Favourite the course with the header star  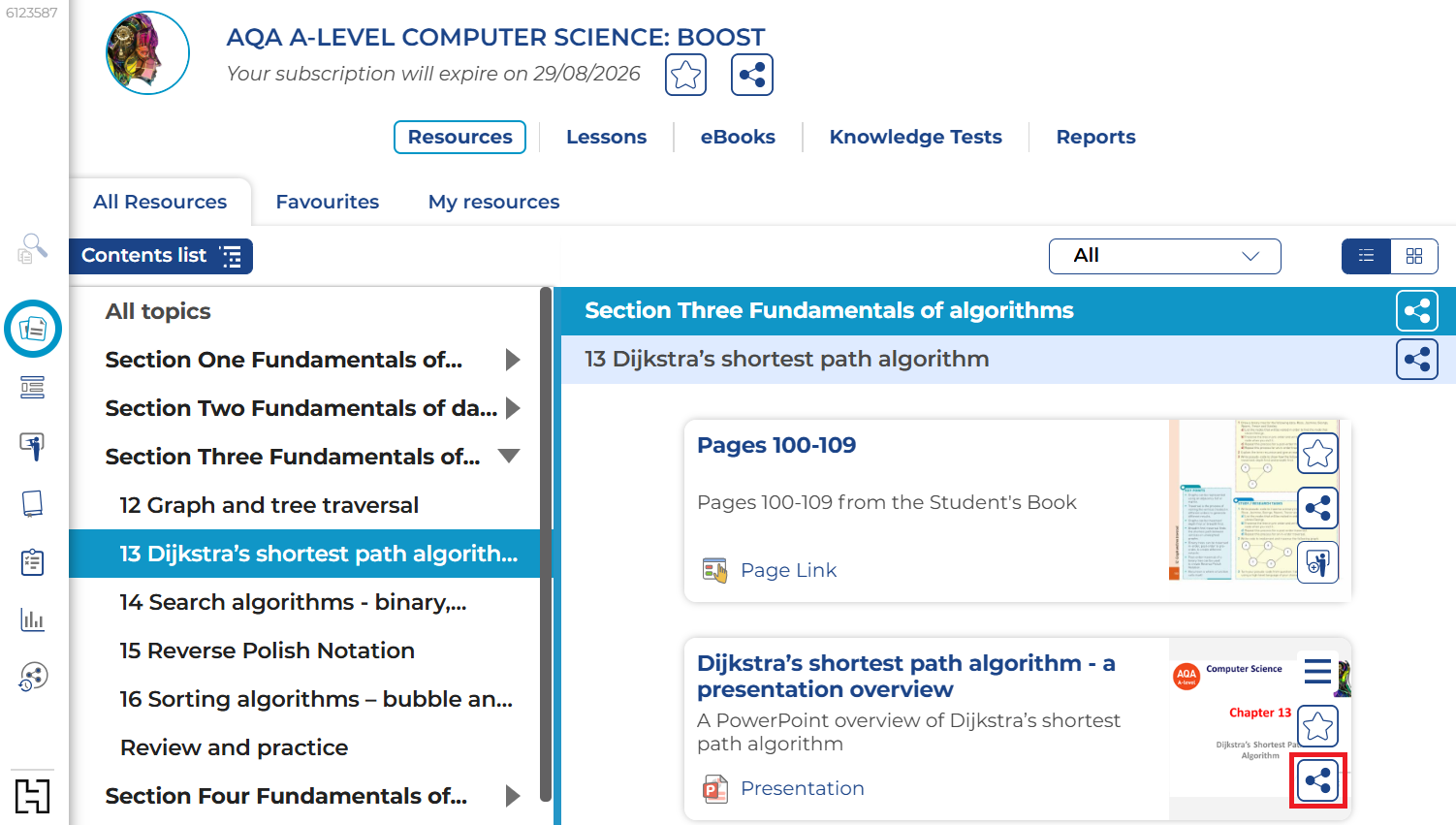point(685,75)
